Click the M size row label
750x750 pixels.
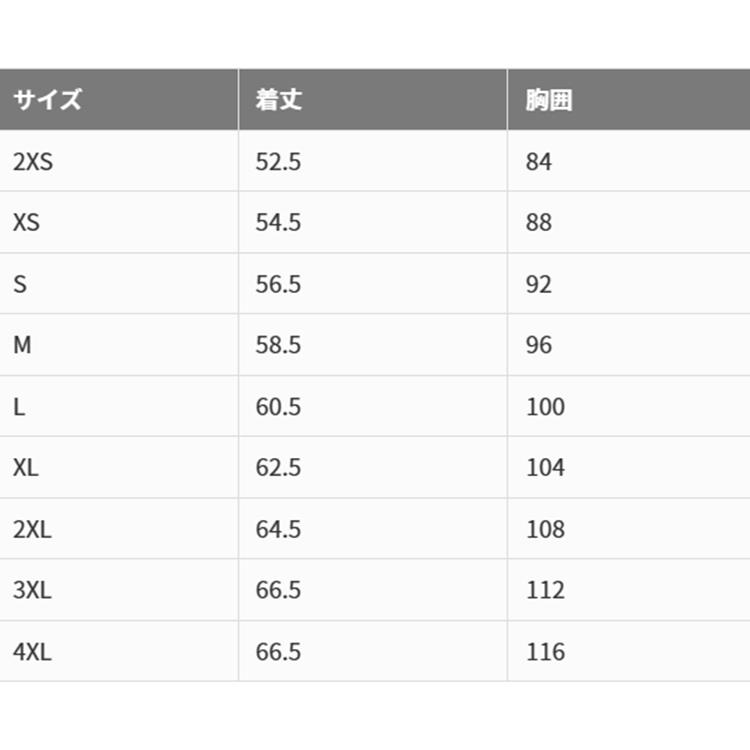point(22,346)
